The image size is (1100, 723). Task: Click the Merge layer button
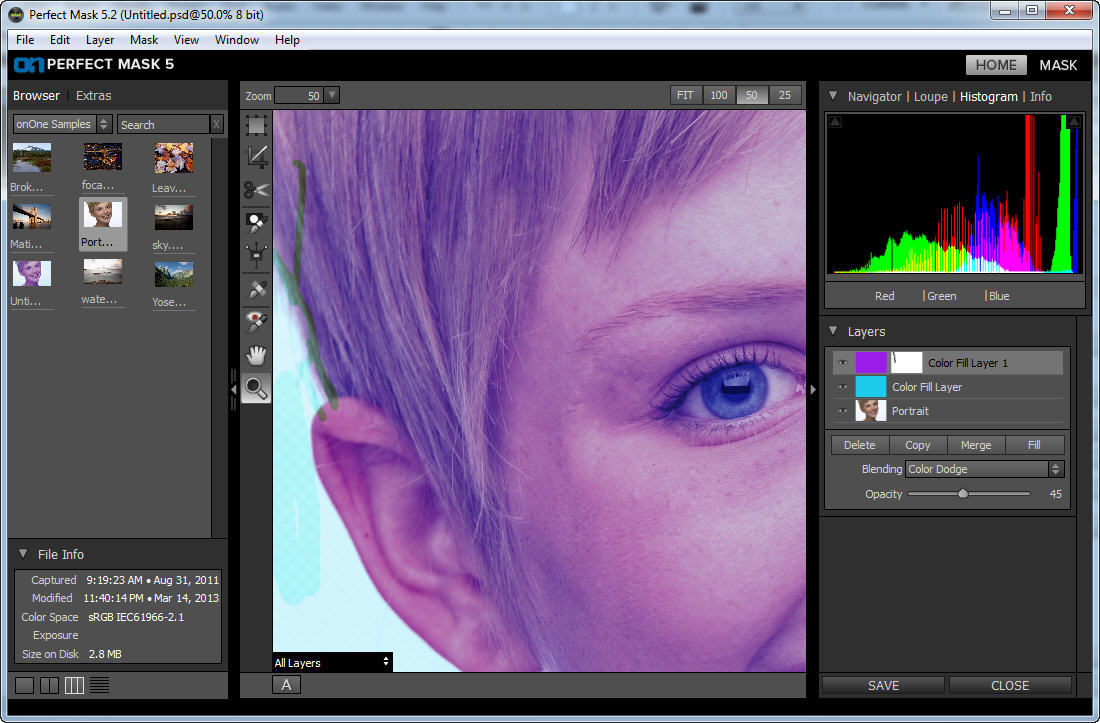pyautogui.click(x=976, y=445)
